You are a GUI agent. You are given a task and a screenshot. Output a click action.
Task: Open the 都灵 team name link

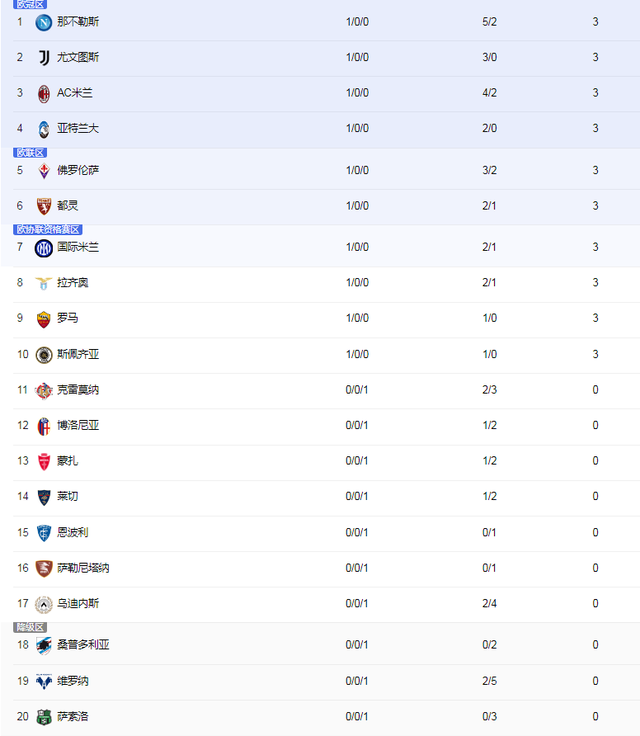67,206
